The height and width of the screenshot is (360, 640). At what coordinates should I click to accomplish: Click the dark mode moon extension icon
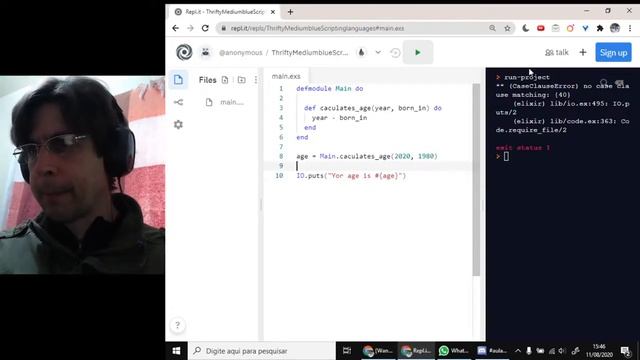526,28
